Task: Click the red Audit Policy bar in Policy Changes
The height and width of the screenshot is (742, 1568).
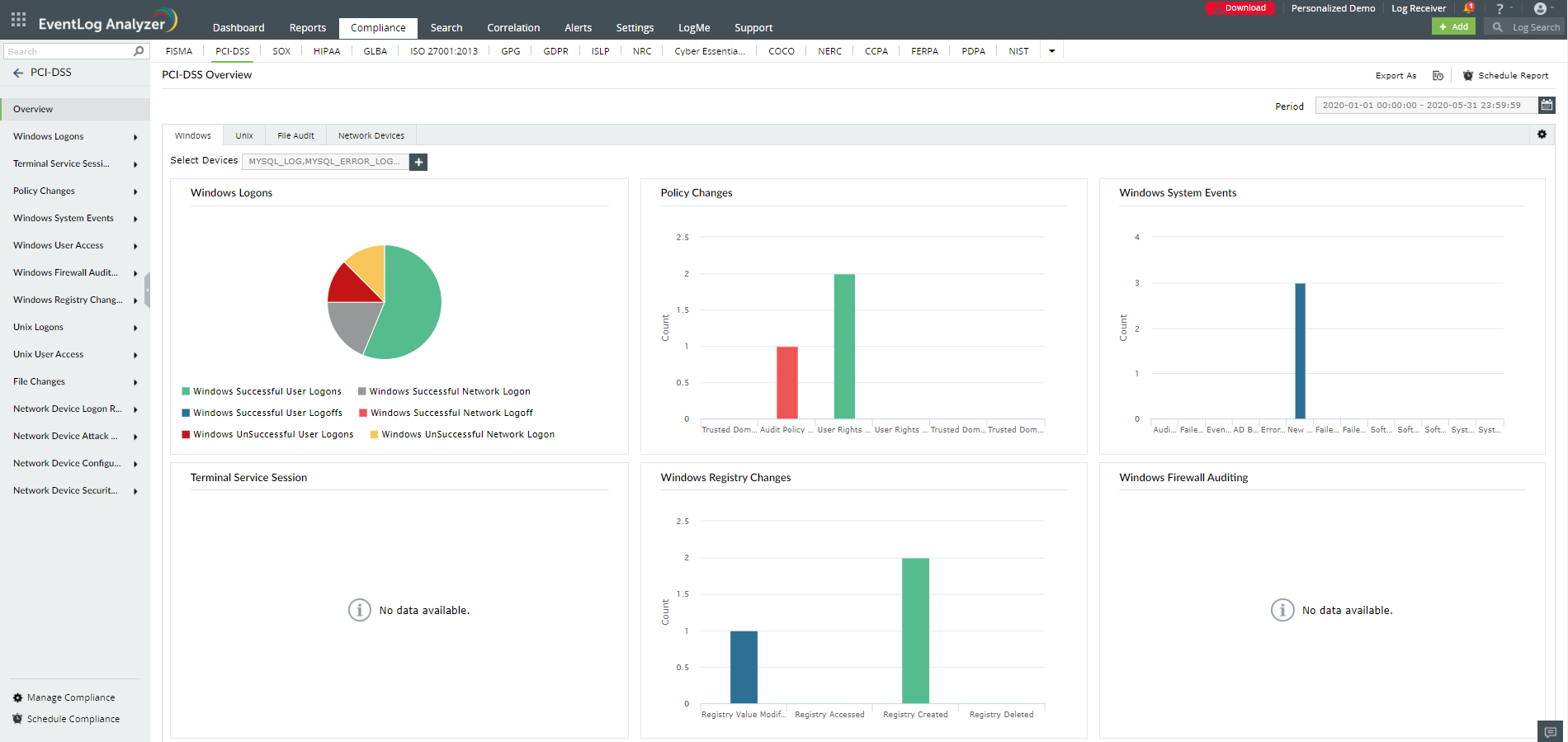Action: pyautogui.click(x=786, y=382)
